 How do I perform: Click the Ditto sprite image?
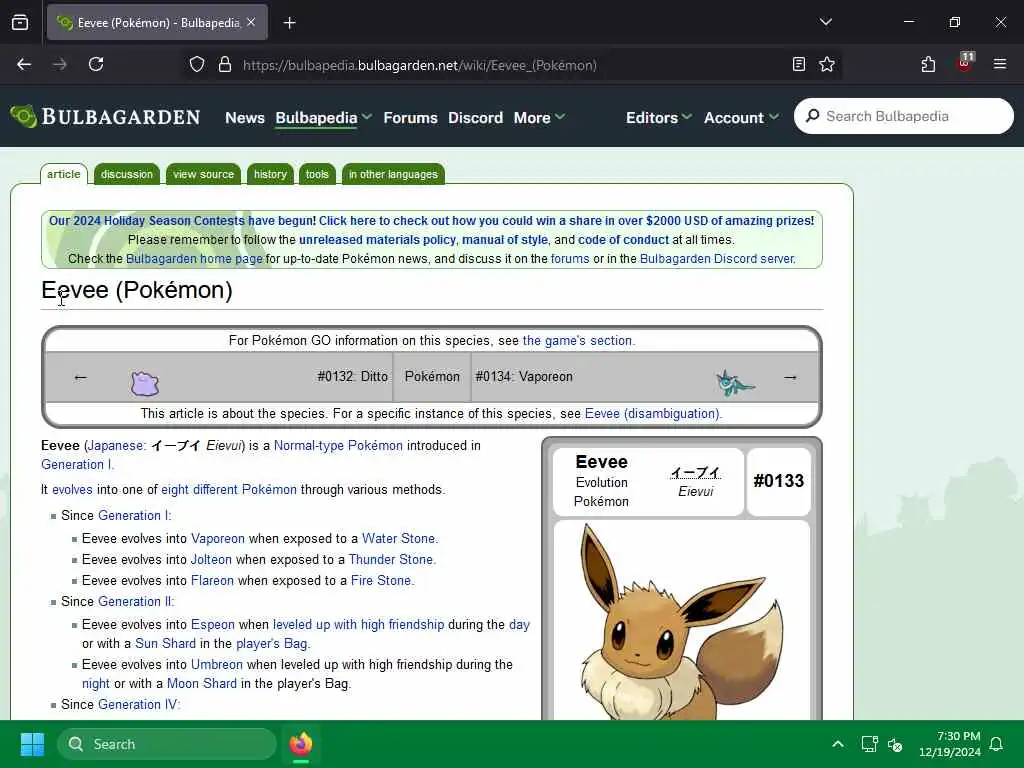coord(145,383)
